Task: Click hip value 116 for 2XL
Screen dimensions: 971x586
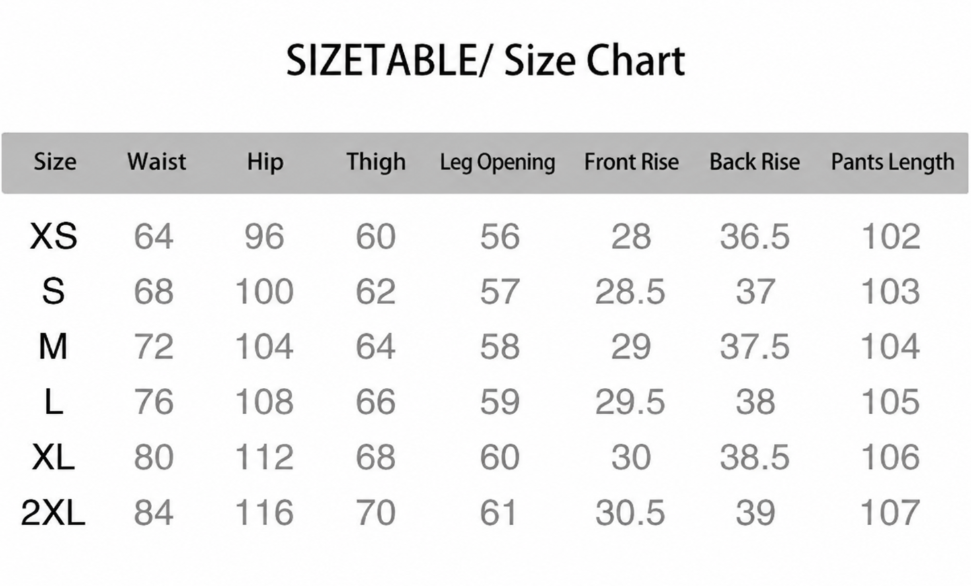Action: coord(264,513)
